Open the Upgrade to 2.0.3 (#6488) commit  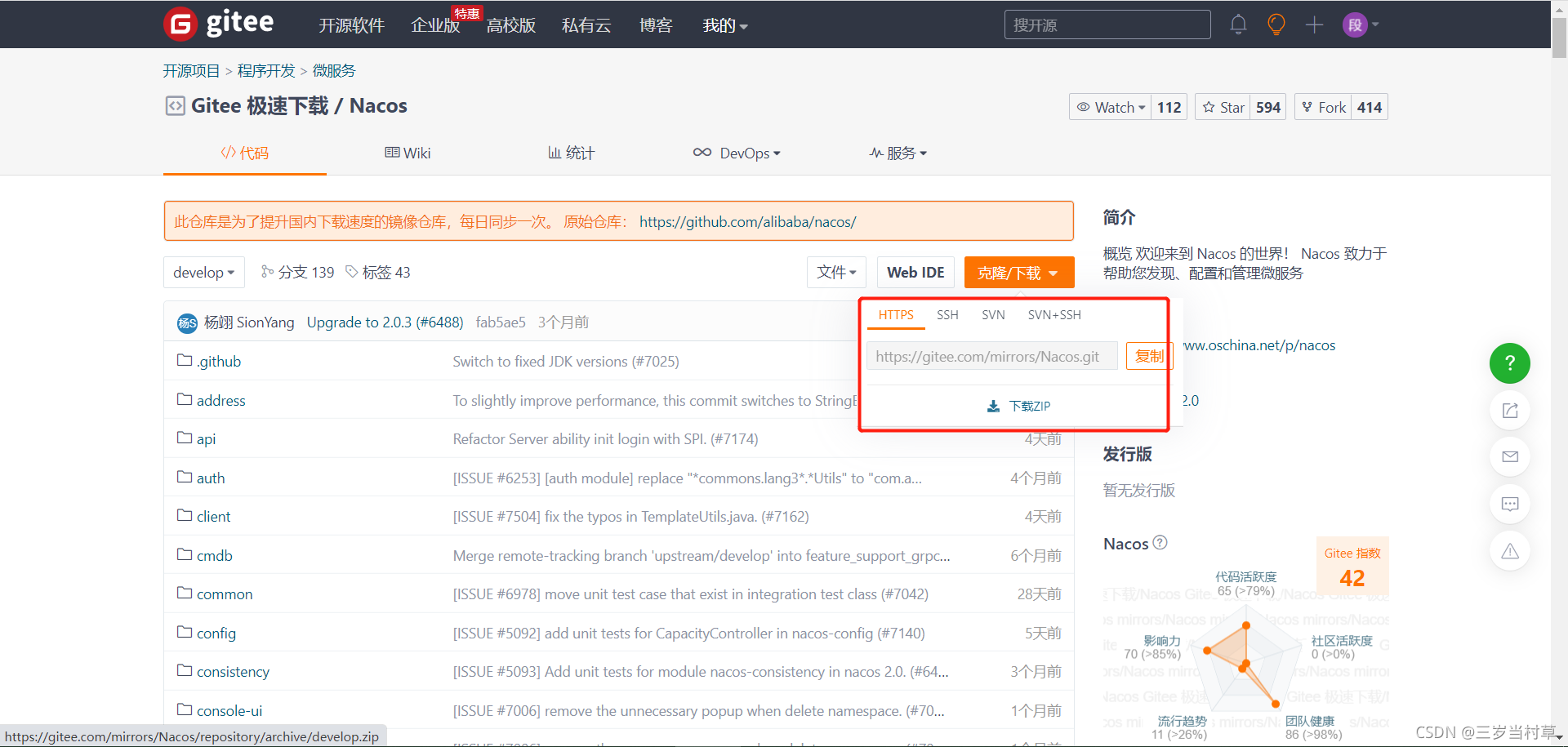[x=385, y=322]
